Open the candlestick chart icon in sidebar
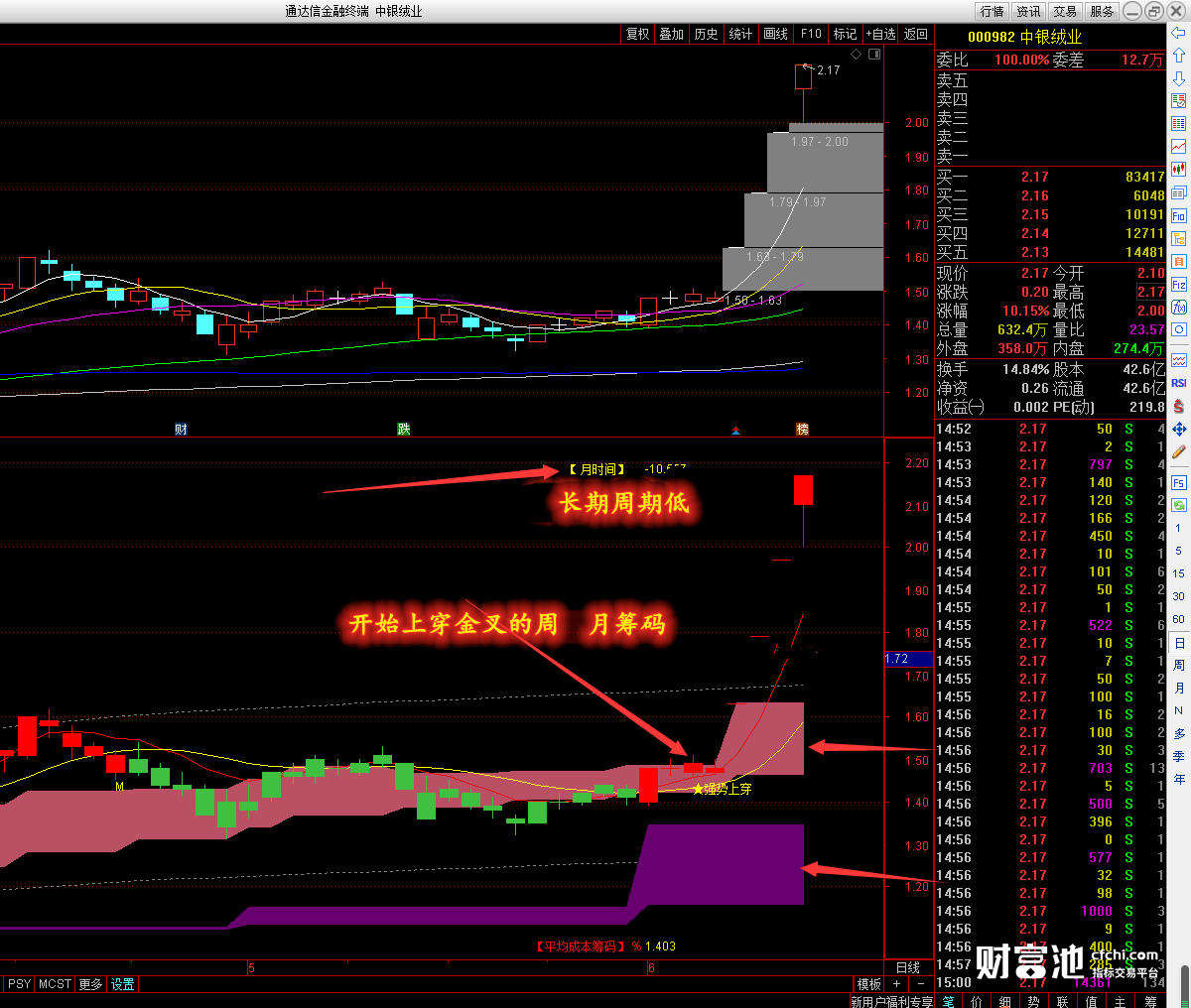Viewport: 1191px width, 1008px height. coord(1179,170)
